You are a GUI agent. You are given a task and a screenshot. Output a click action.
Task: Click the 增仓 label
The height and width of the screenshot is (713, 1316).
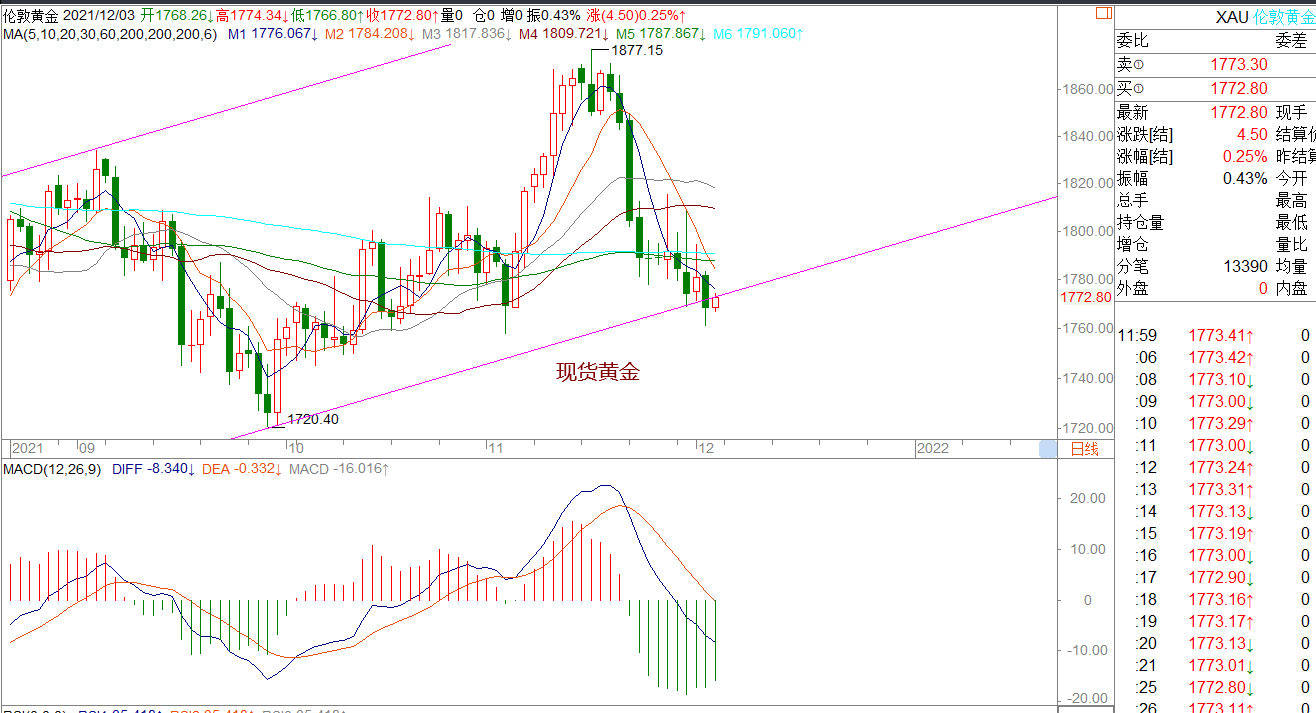tap(1133, 244)
